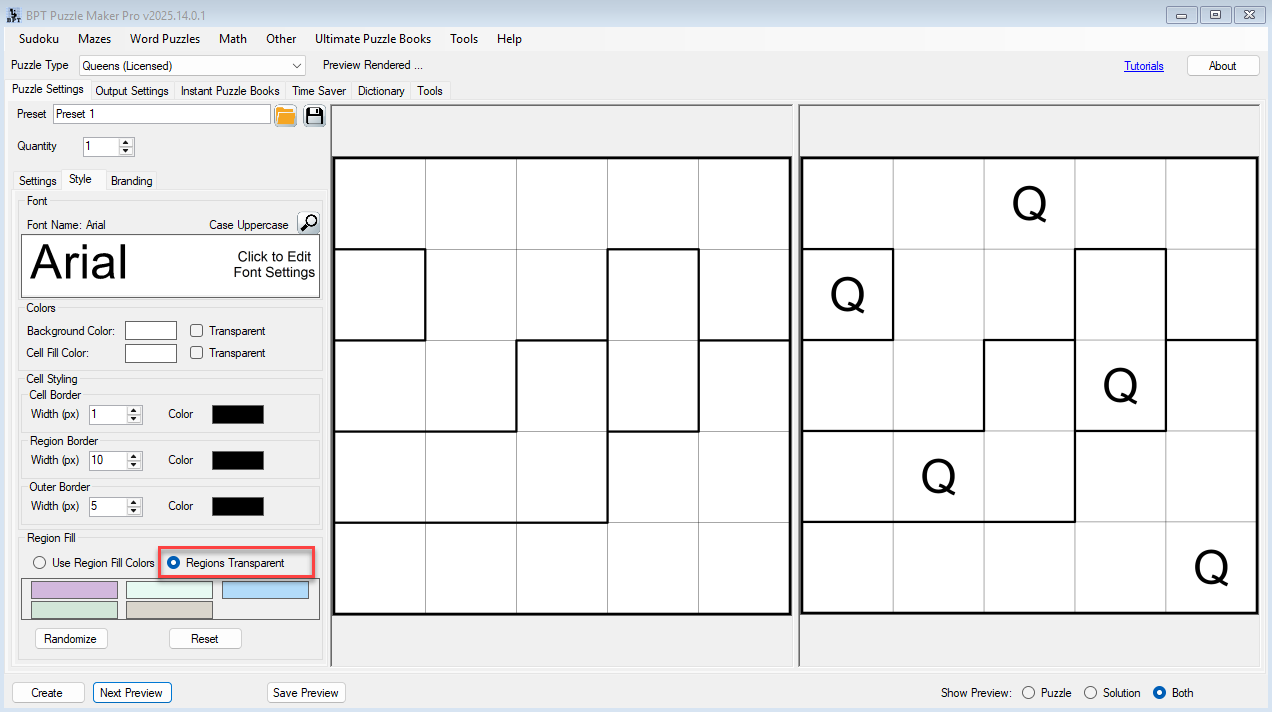The image size is (1272, 712).
Task: Click the Preset name input field
Action: click(161, 114)
